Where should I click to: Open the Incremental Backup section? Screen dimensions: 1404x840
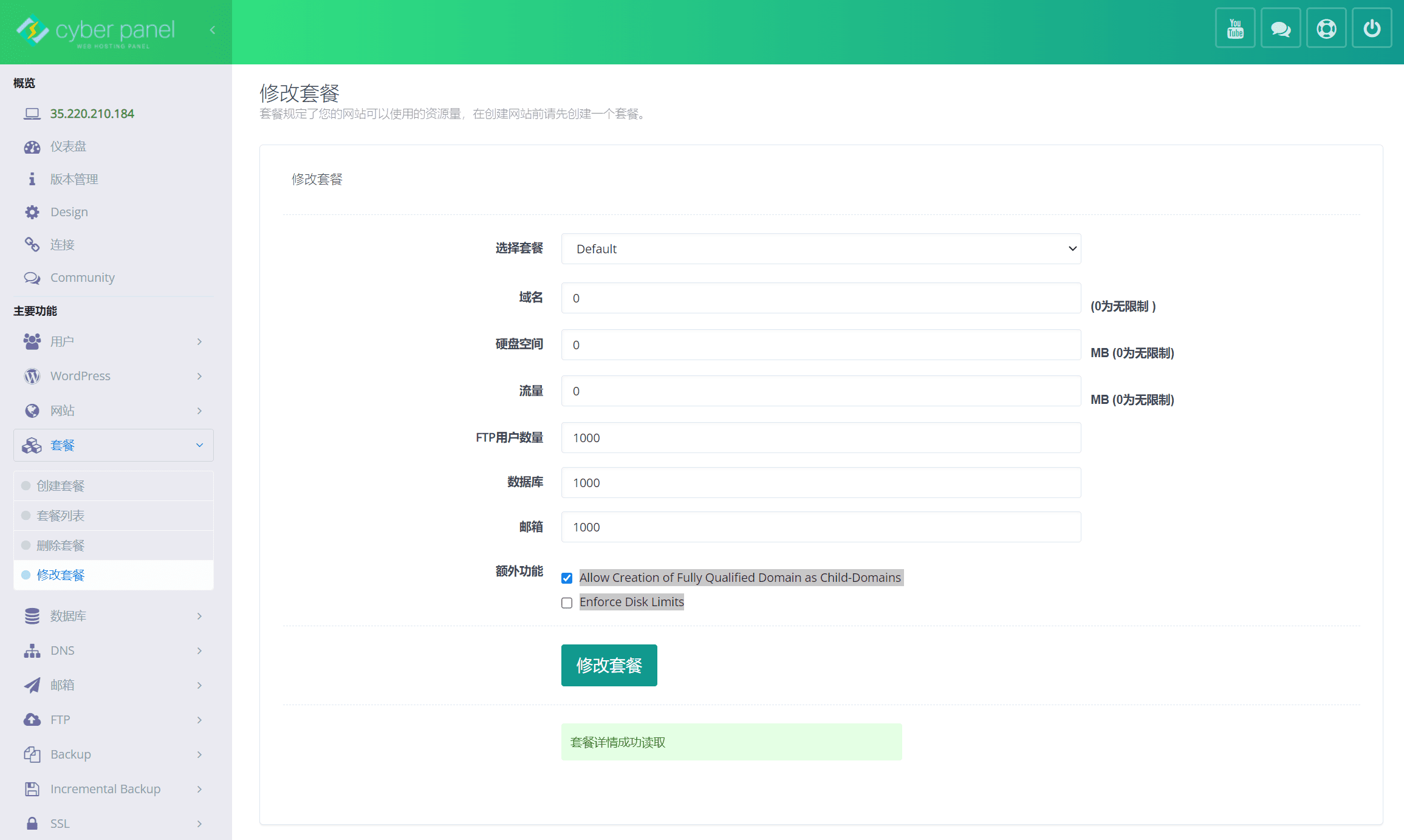pyautogui.click(x=104, y=788)
